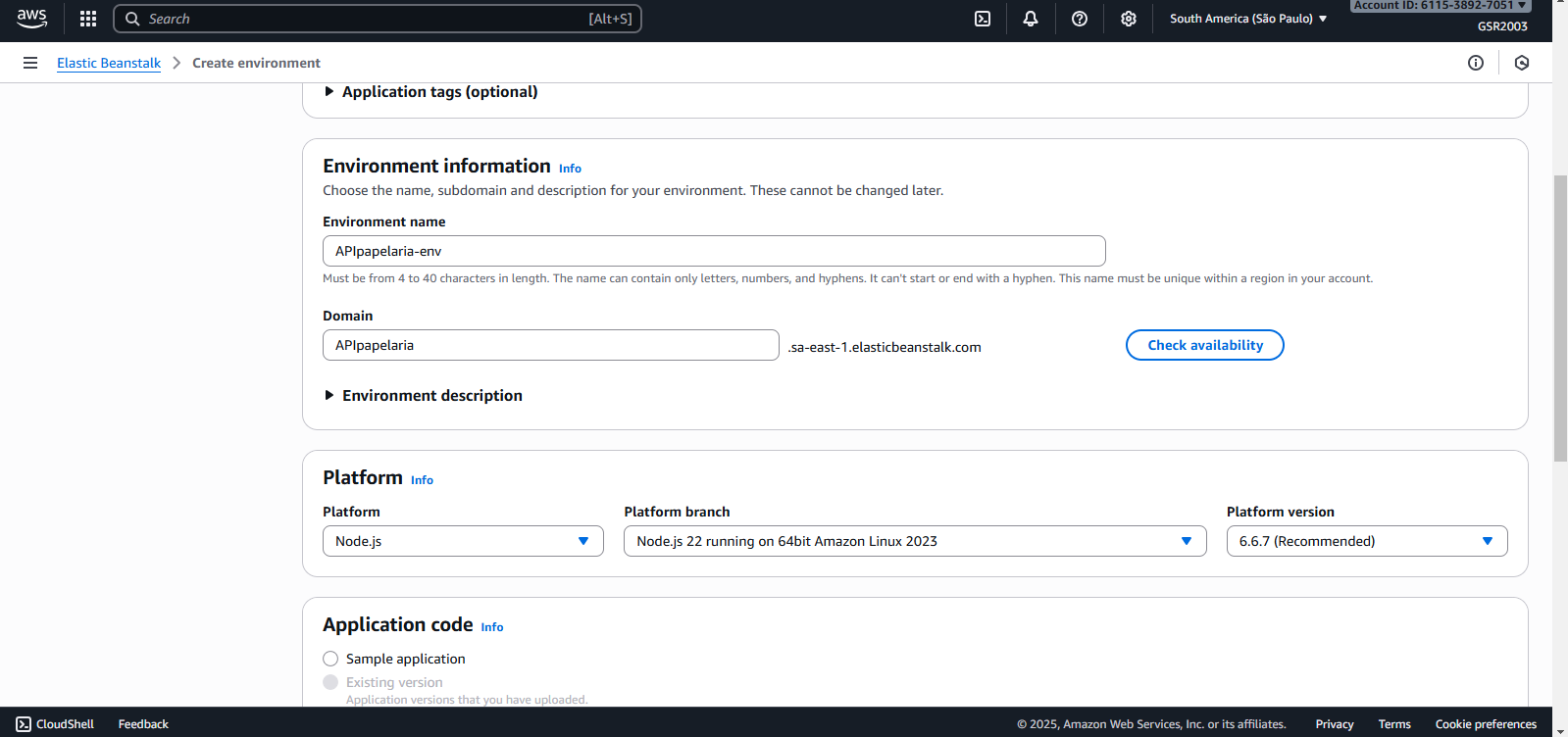Open Cookie preferences in footer
Image resolution: width=1568 pixels, height=737 pixels.
pos(1486,724)
